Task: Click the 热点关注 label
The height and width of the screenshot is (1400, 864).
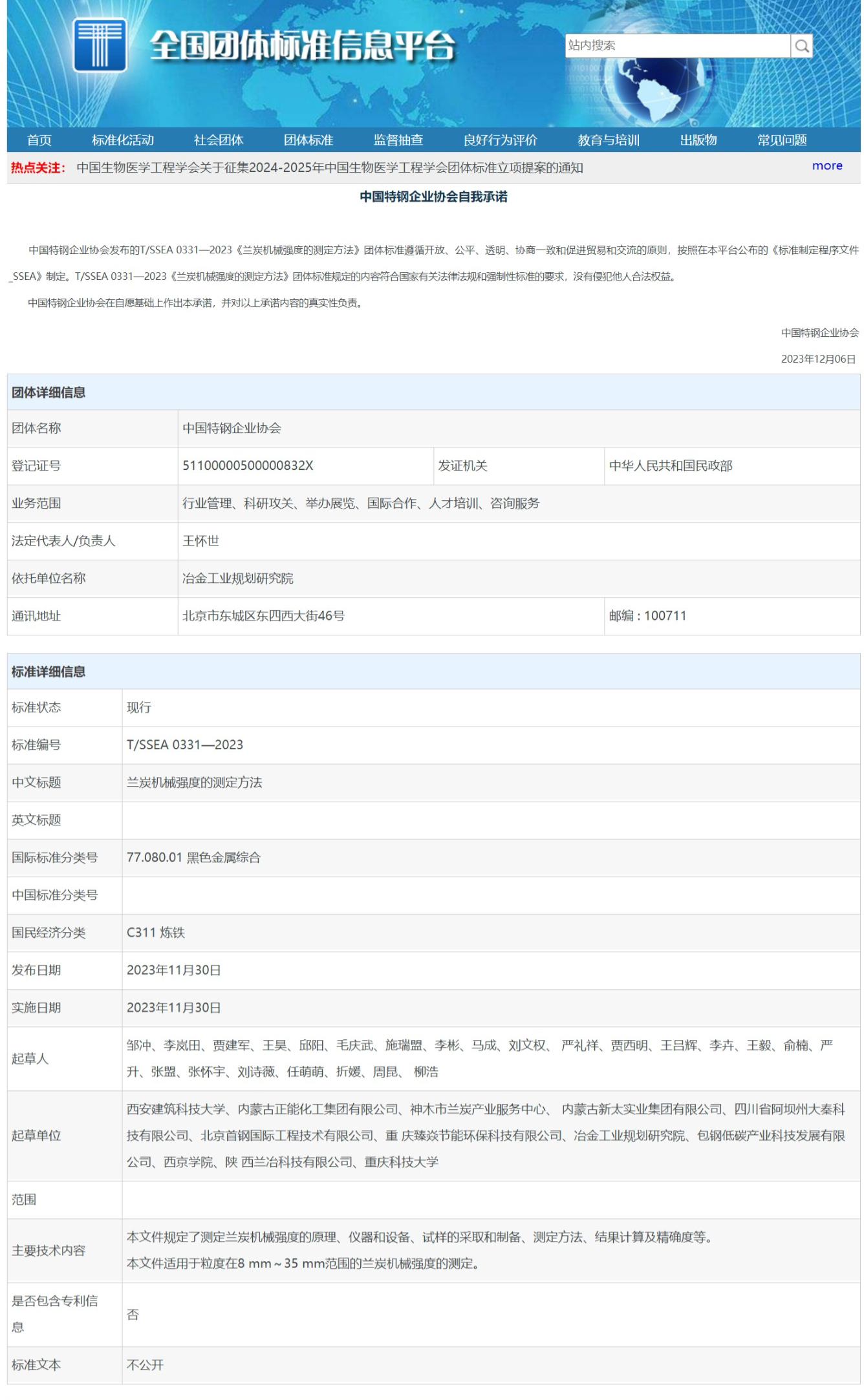Action: (x=38, y=168)
